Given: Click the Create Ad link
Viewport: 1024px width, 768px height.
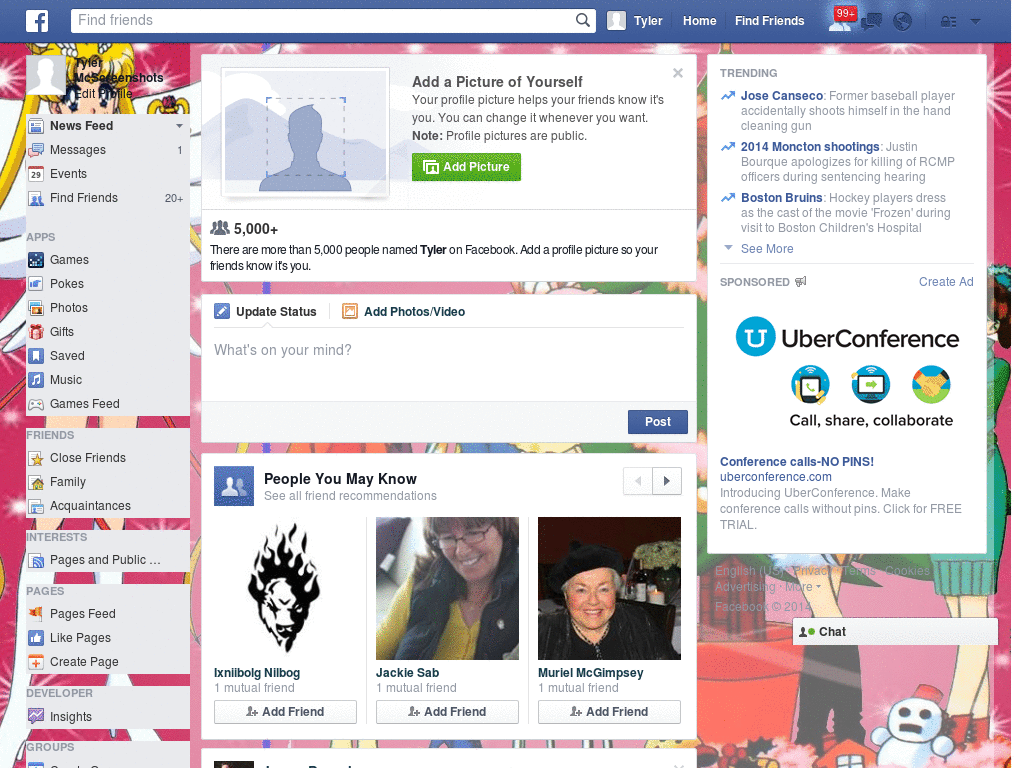Looking at the screenshot, I should 946,282.
